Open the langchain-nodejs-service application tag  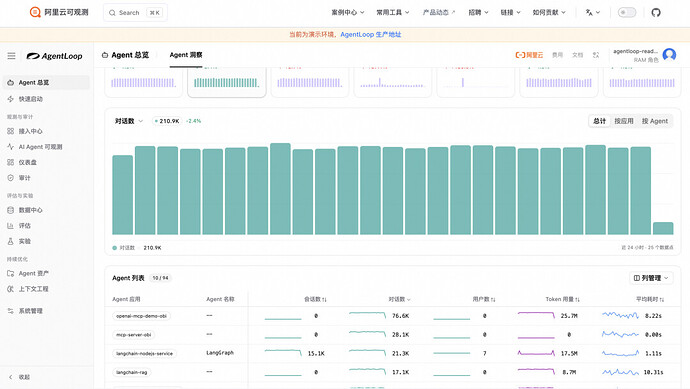[144, 353]
